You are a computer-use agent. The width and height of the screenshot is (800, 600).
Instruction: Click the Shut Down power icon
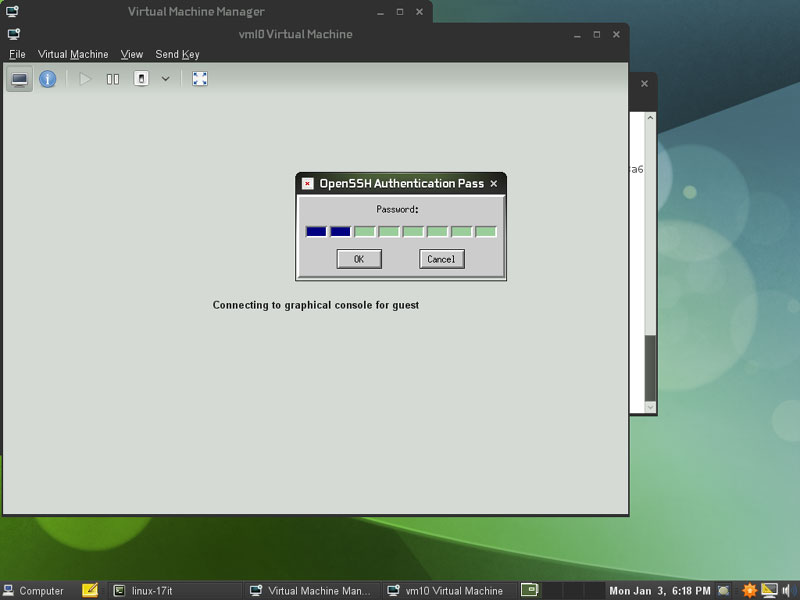pos(141,79)
